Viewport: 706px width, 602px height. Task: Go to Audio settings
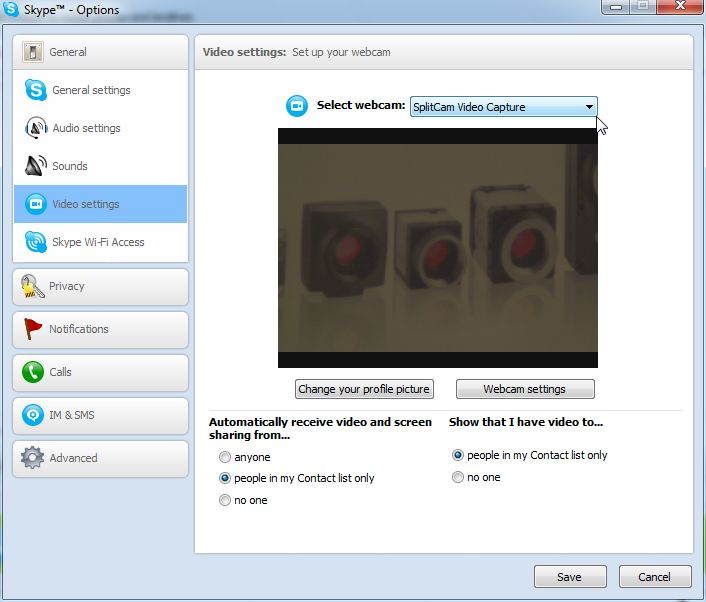pyautogui.click(x=100, y=128)
